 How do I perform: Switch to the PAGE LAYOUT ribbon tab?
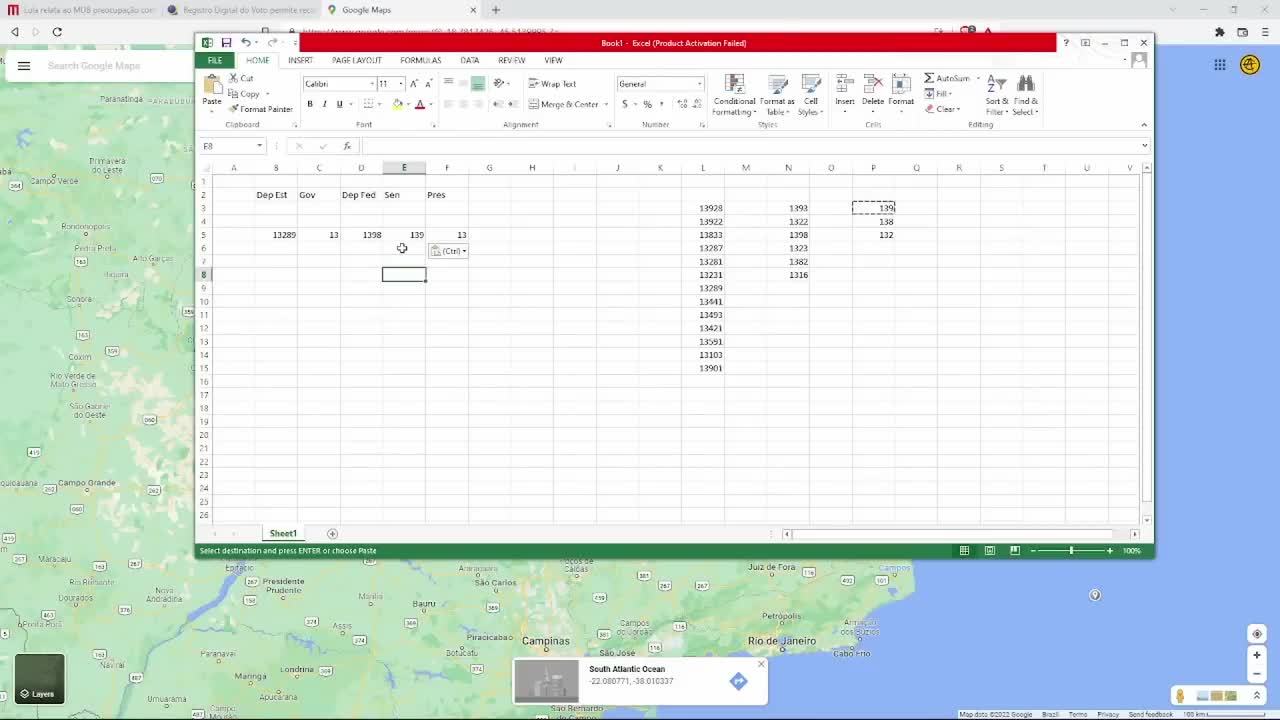point(357,61)
